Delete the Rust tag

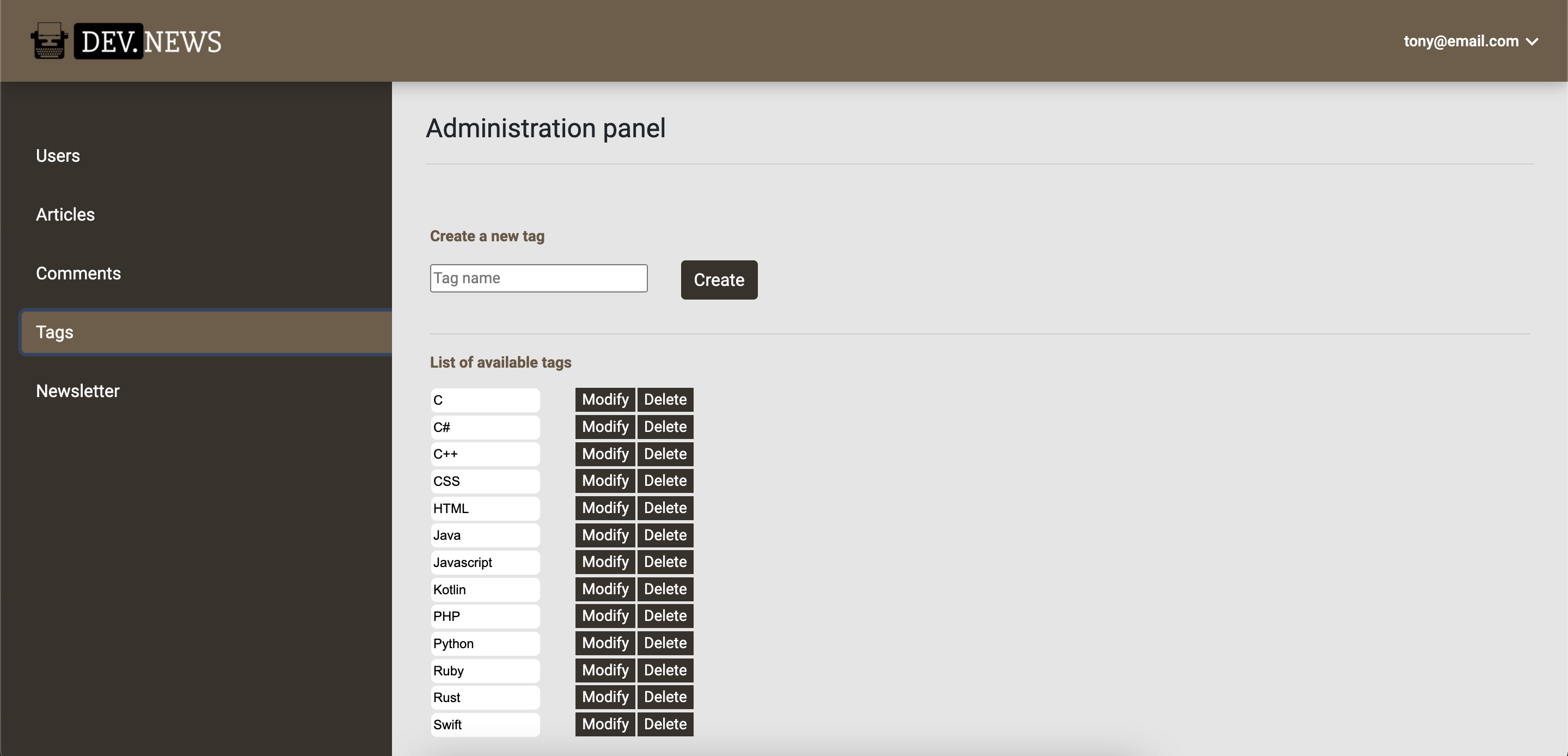point(665,696)
